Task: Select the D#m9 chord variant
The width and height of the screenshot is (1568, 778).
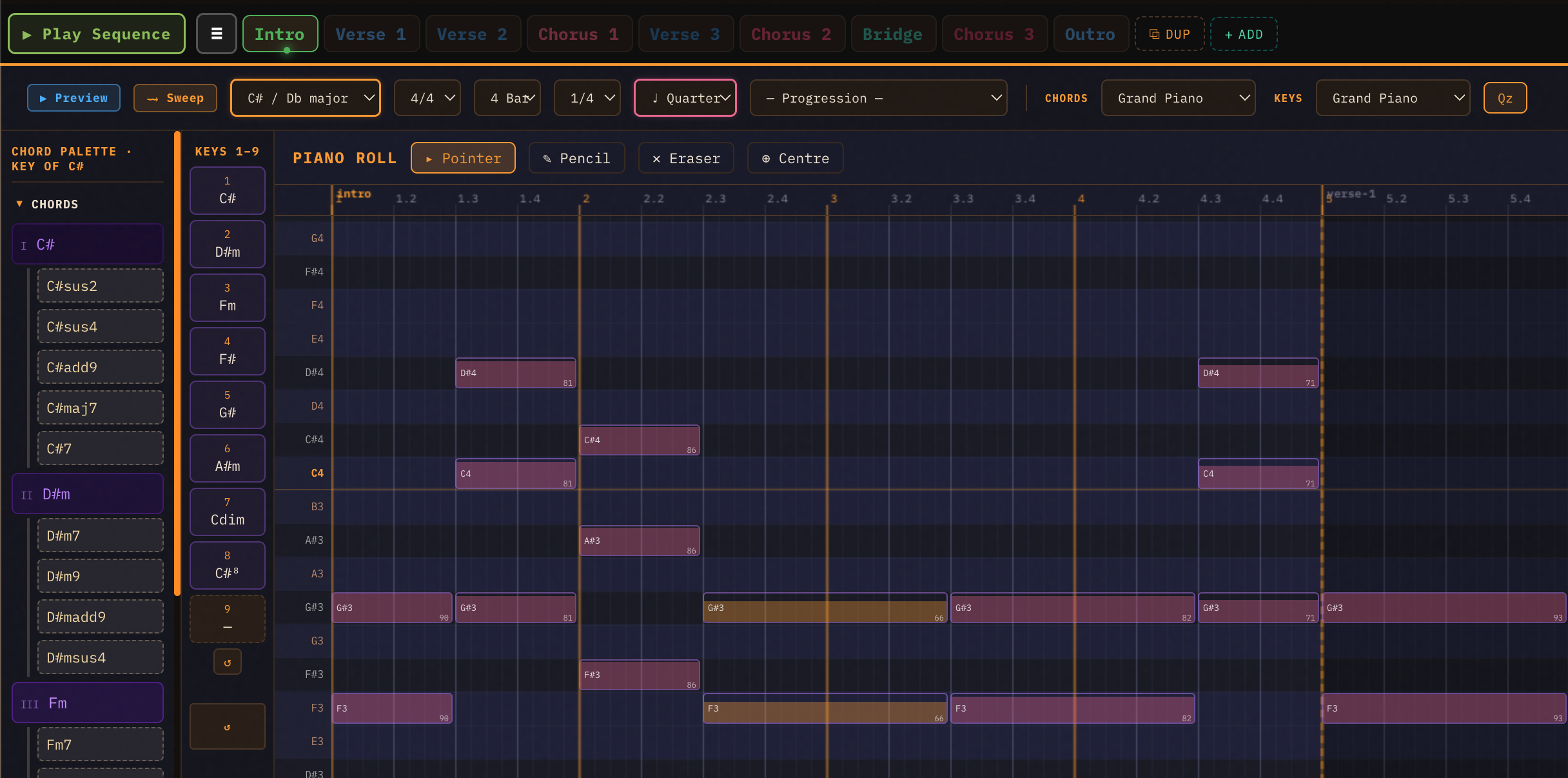Action: [x=101, y=576]
